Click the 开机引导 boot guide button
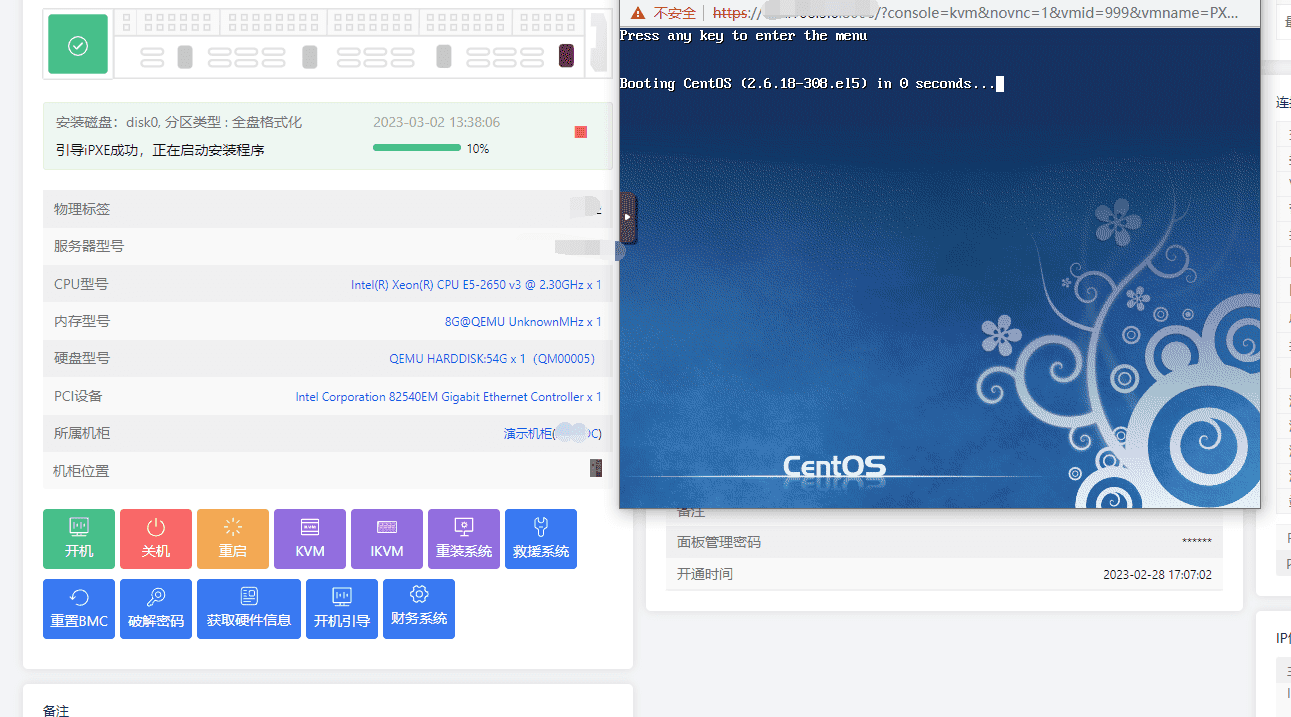 [x=342, y=609]
